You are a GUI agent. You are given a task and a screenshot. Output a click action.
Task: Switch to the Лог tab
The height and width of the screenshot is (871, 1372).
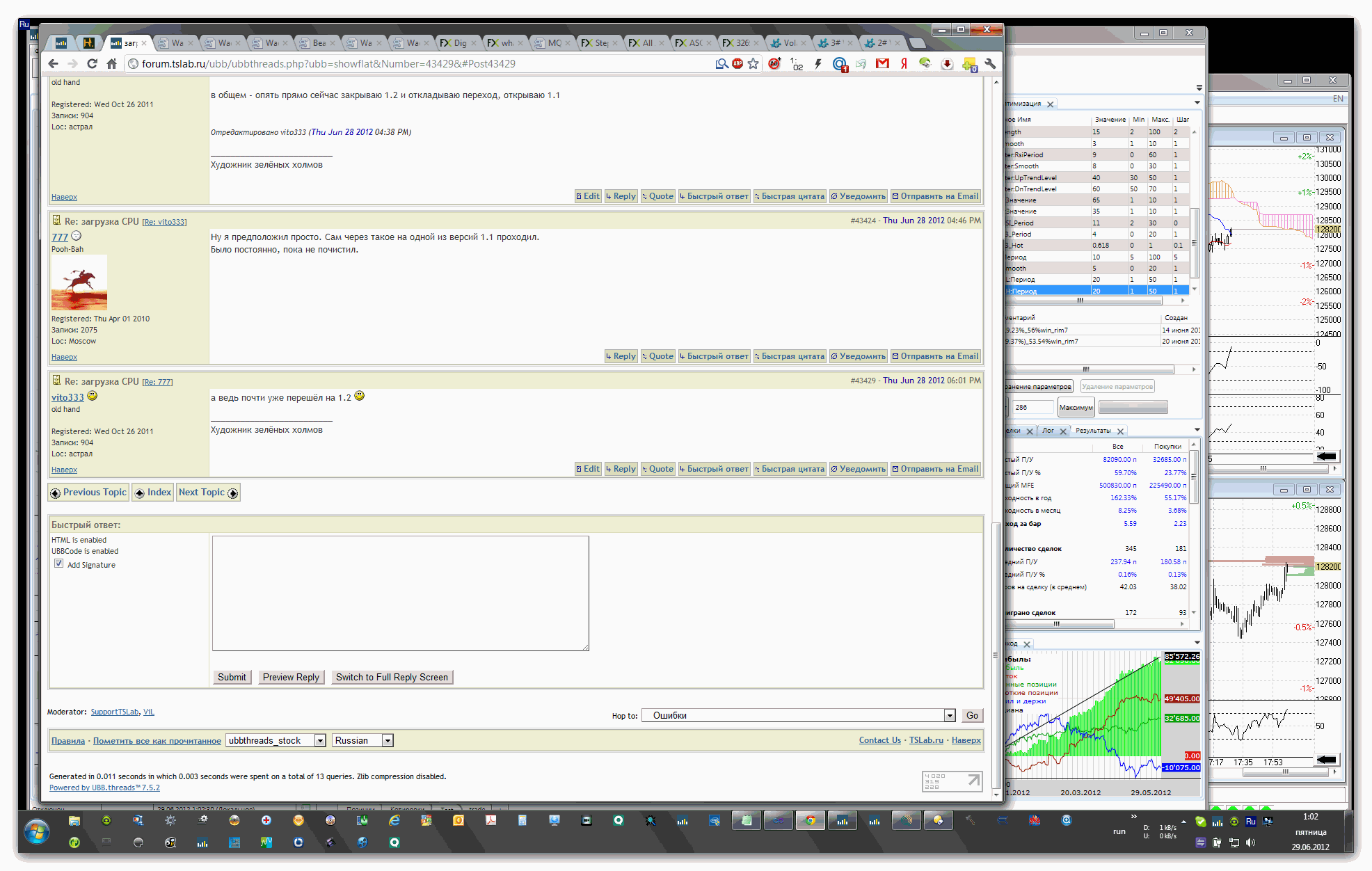pyautogui.click(x=1048, y=431)
